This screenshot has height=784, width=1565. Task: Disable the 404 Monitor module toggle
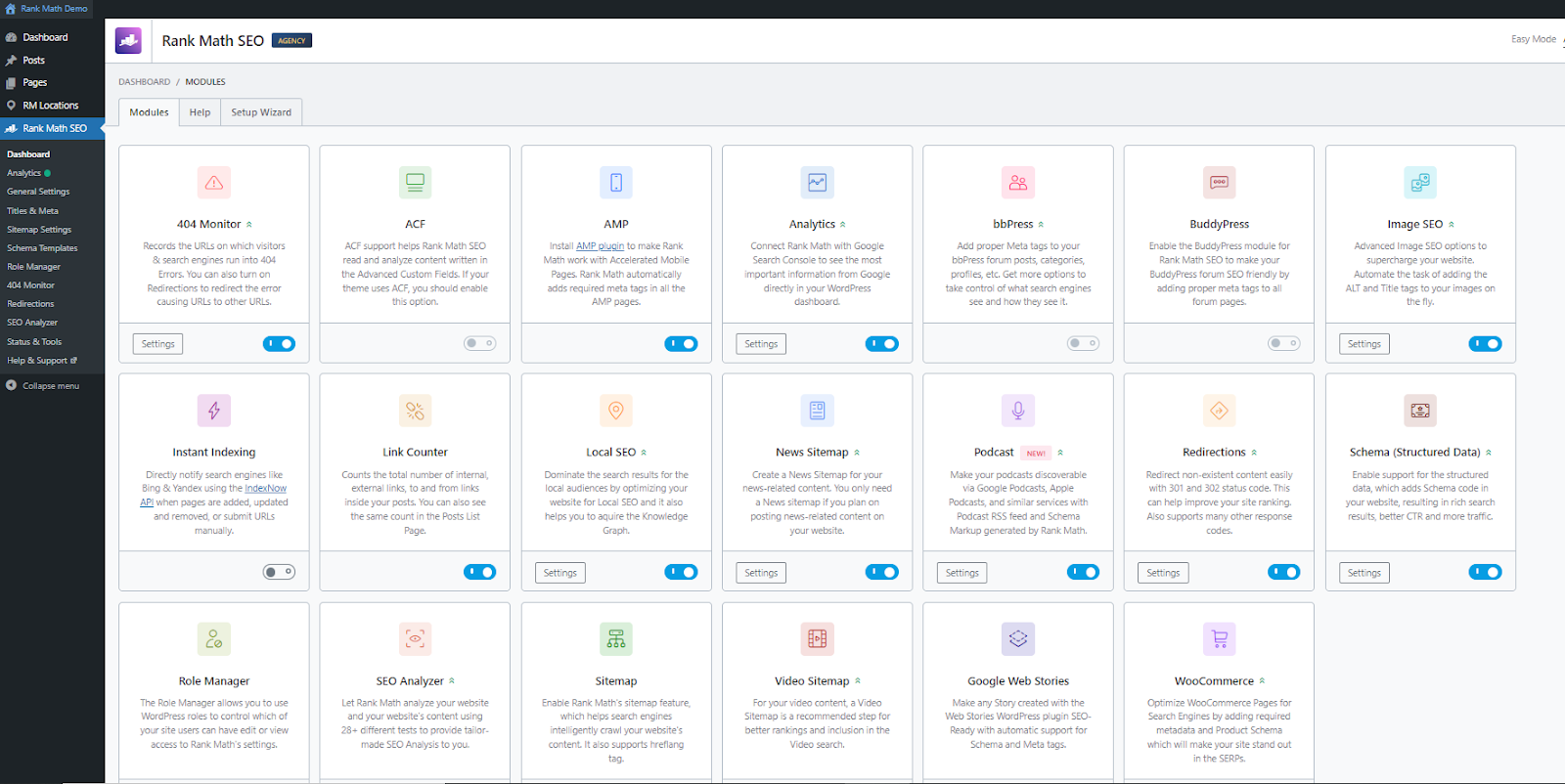tap(279, 344)
